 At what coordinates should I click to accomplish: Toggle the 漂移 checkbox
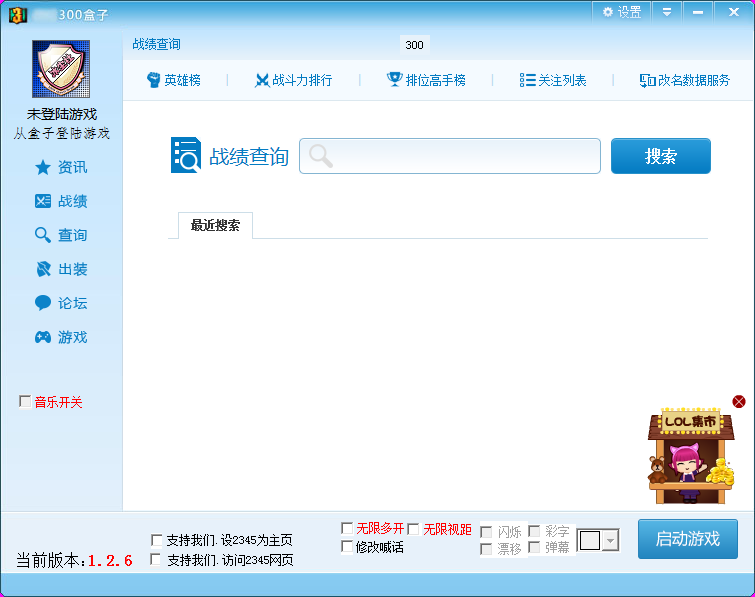pos(486,549)
